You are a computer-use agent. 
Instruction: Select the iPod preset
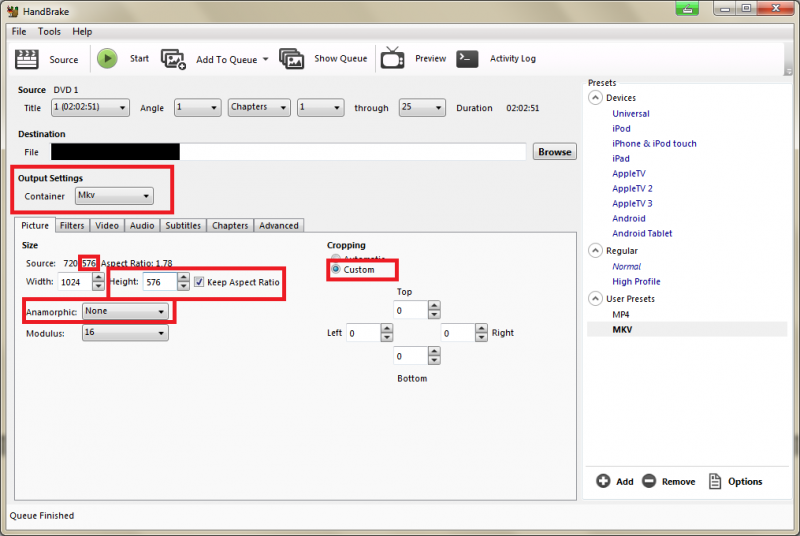621,129
